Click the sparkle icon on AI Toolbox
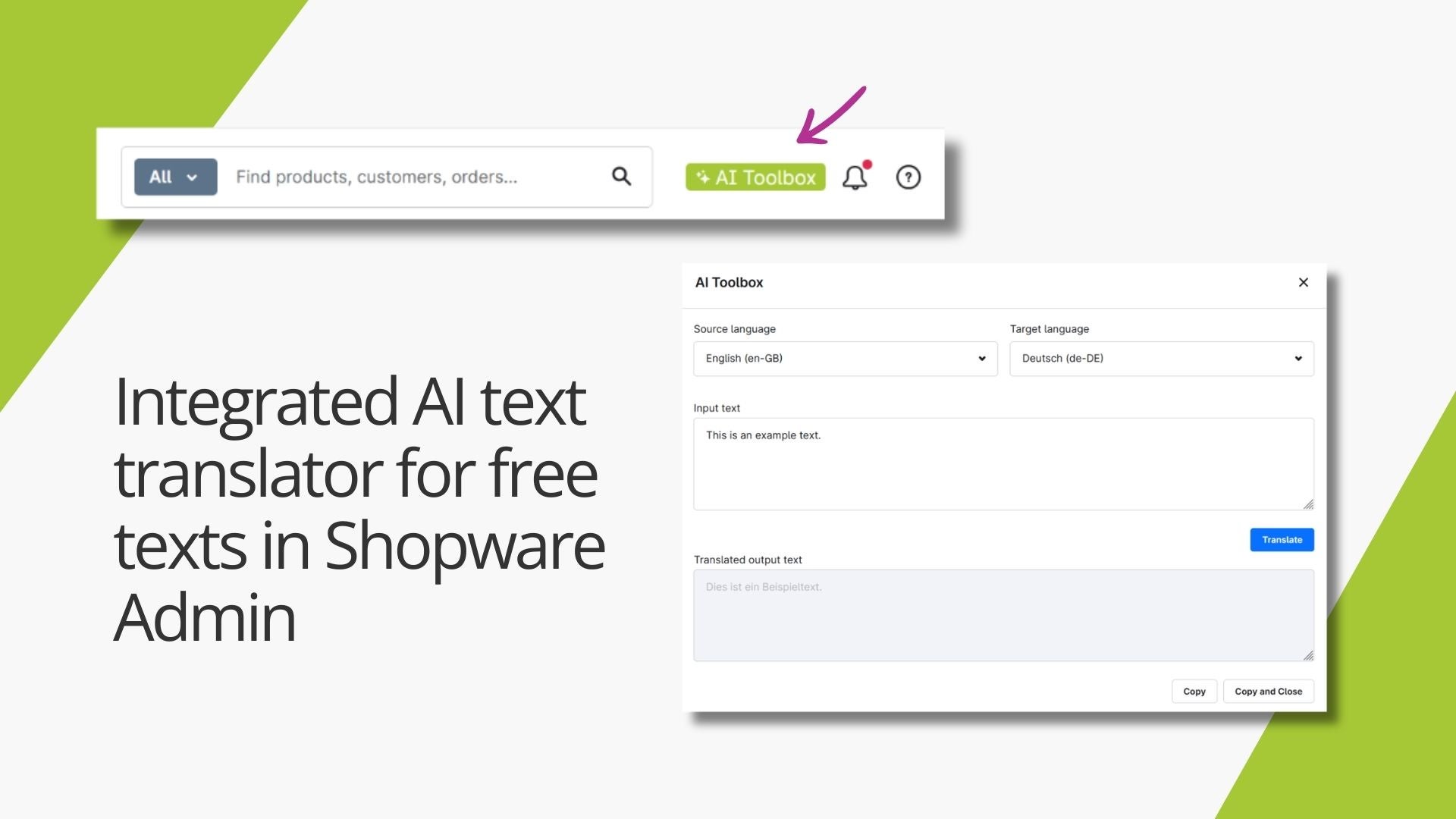This screenshot has width=1456, height=819. [702, 177]
